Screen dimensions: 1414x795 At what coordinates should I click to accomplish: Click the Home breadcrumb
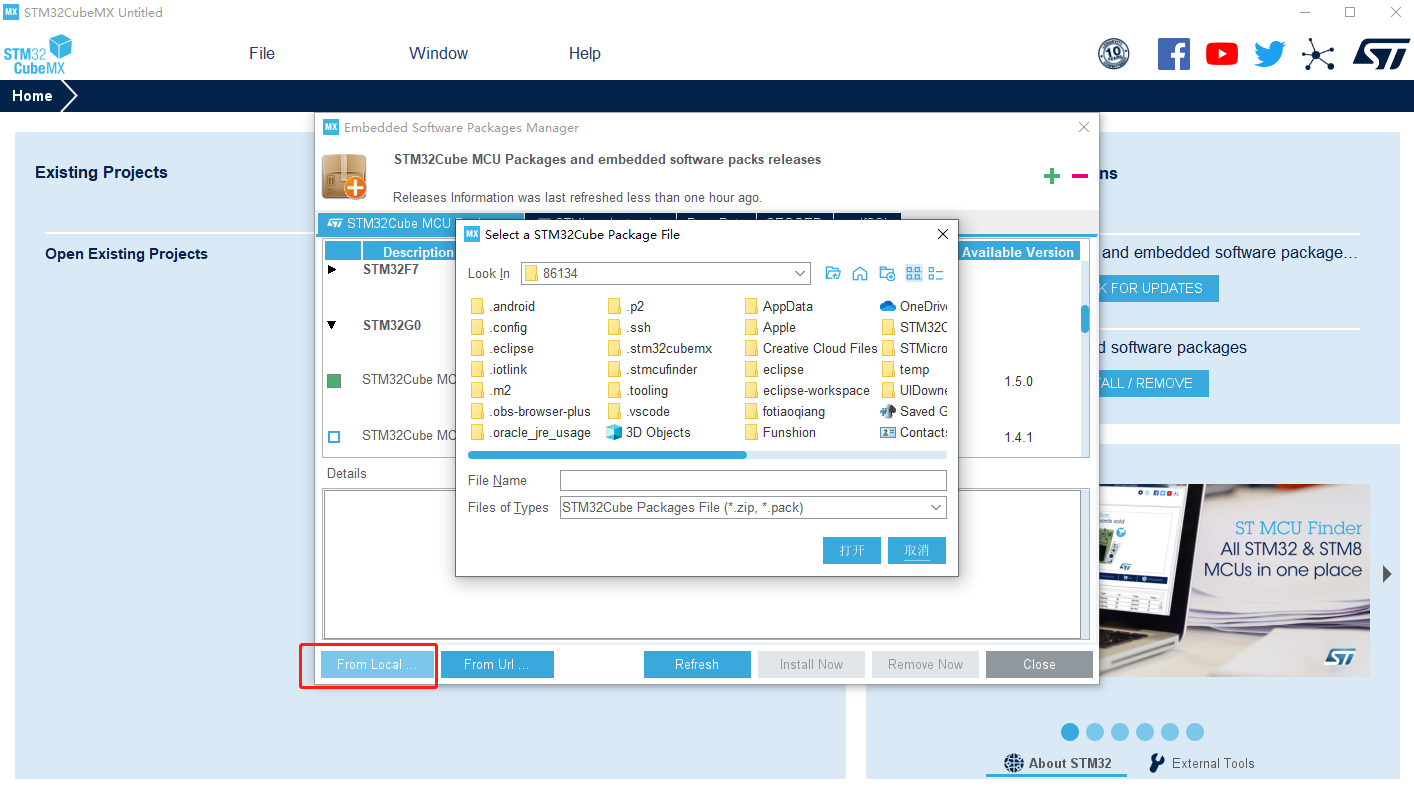(32, 96)
